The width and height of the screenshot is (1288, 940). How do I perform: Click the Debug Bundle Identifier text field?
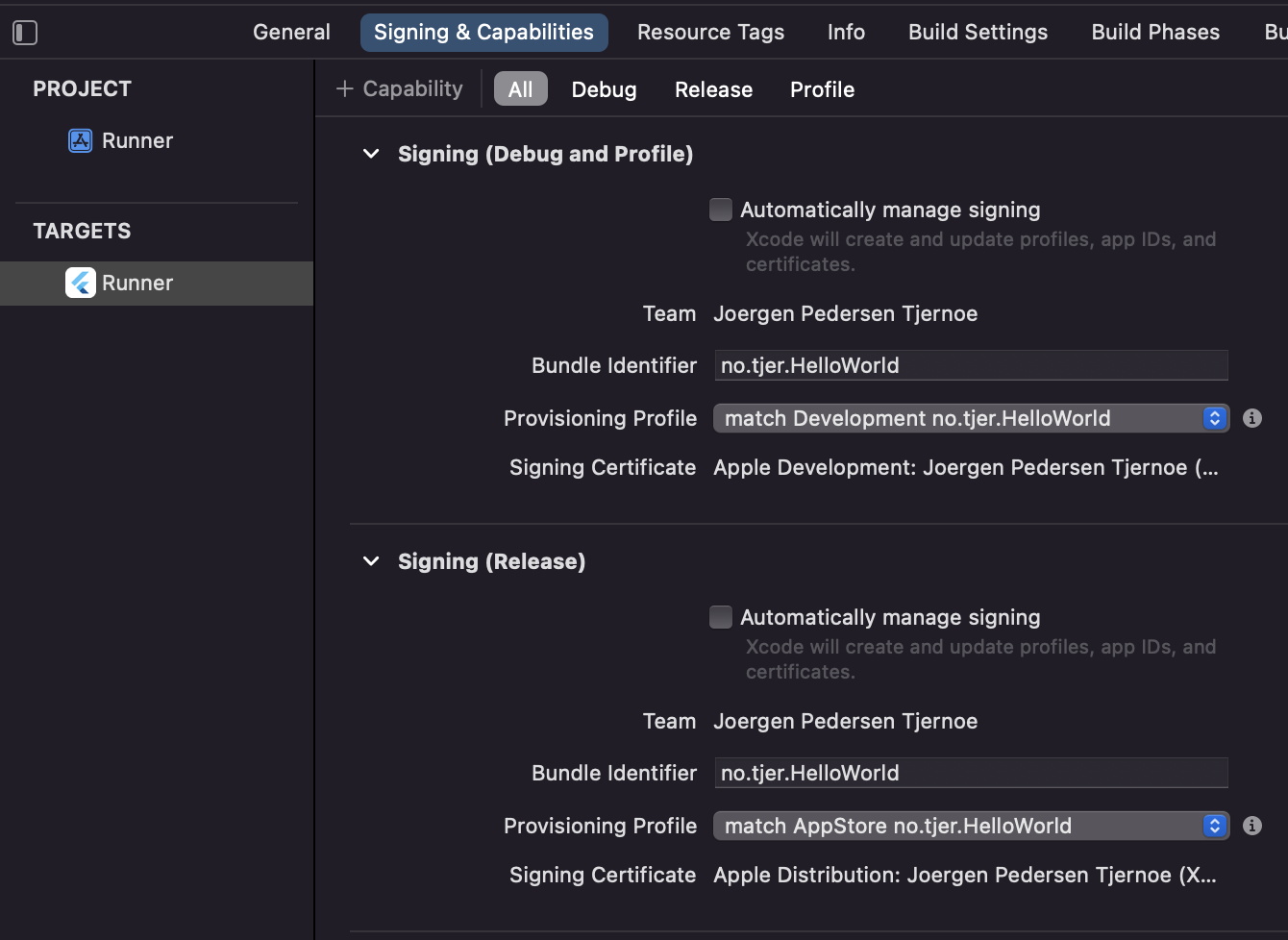tap(971, 365)
